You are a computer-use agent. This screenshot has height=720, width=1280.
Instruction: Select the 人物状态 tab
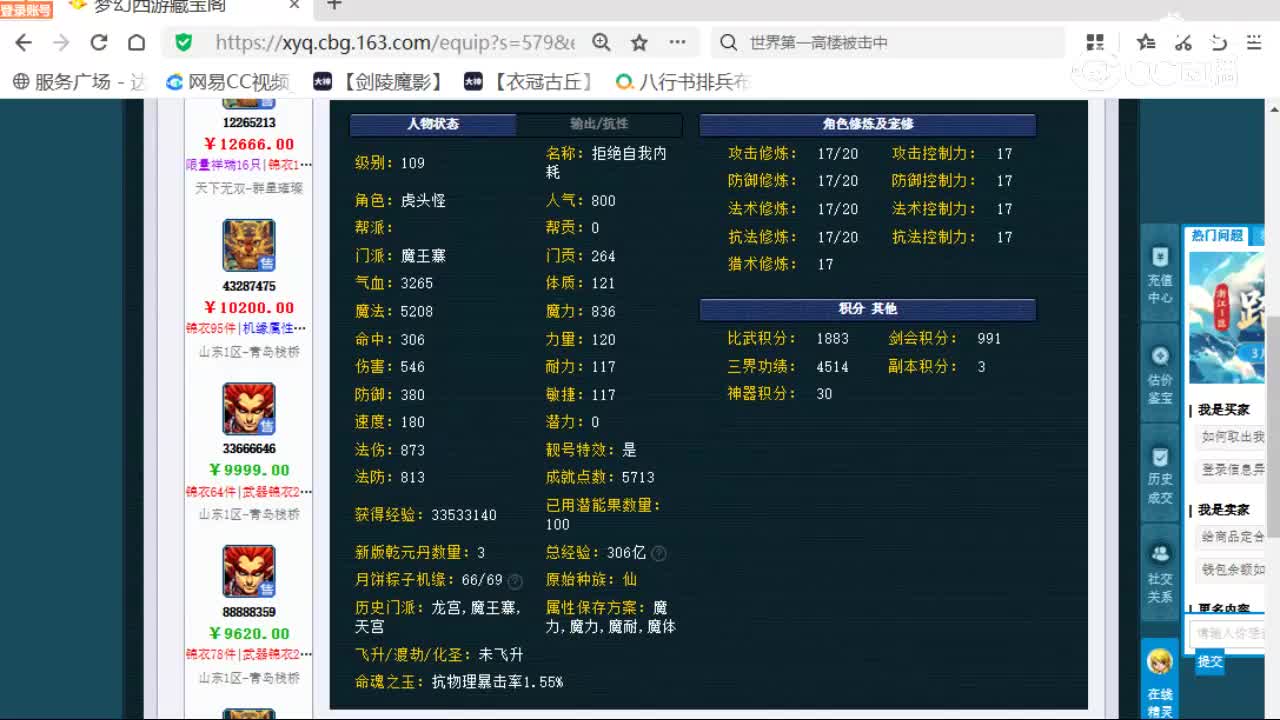(x=432, y=124)
